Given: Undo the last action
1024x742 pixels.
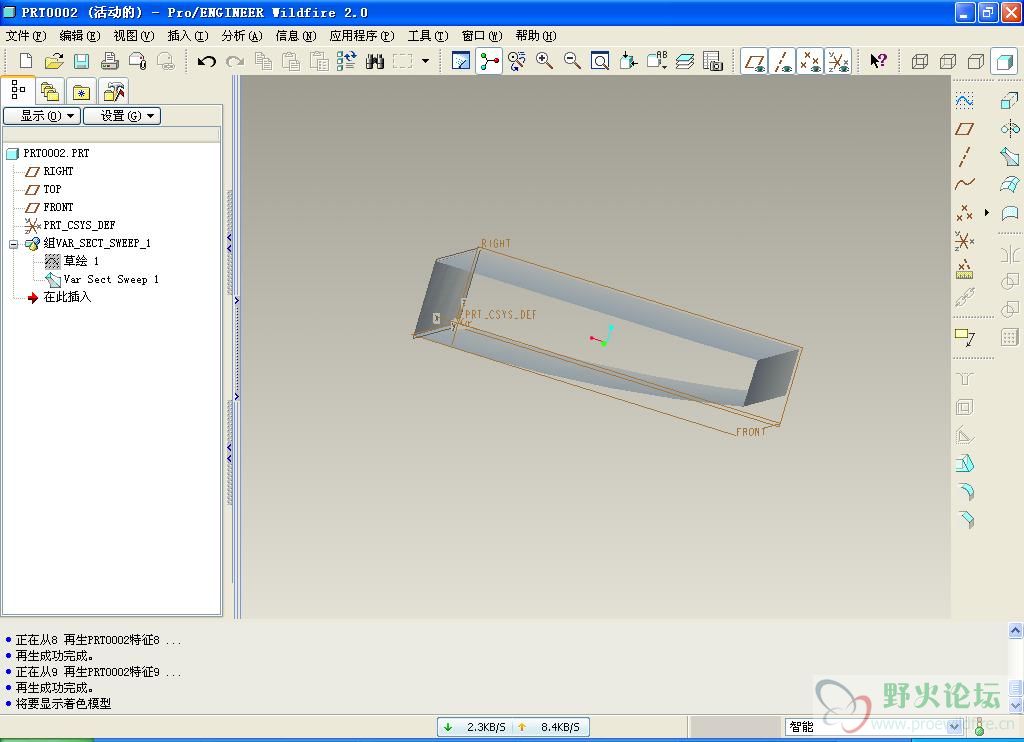Looking at the screenshot, I should coord(207,61).
